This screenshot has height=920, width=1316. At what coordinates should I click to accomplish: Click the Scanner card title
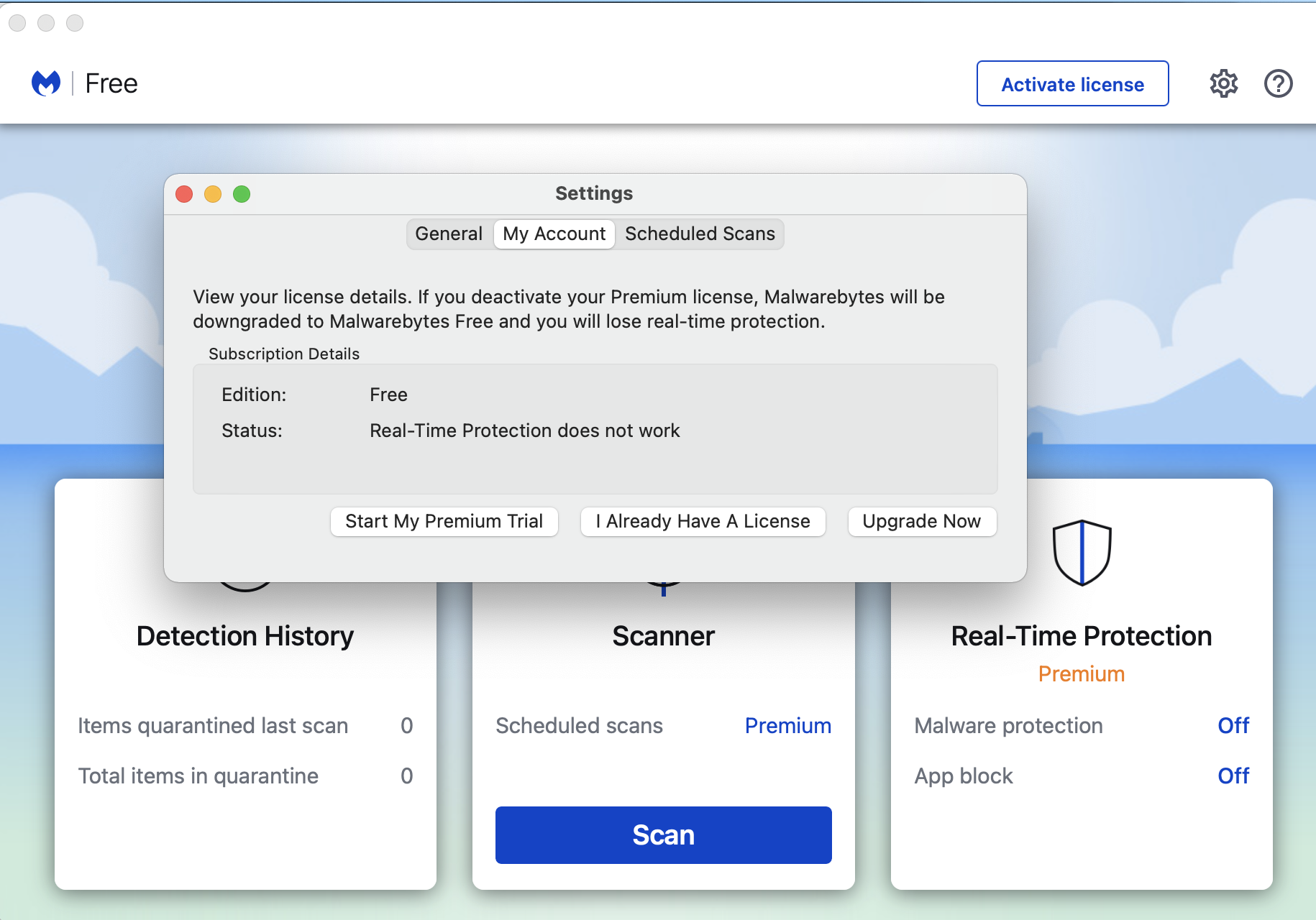pos(663,636)
